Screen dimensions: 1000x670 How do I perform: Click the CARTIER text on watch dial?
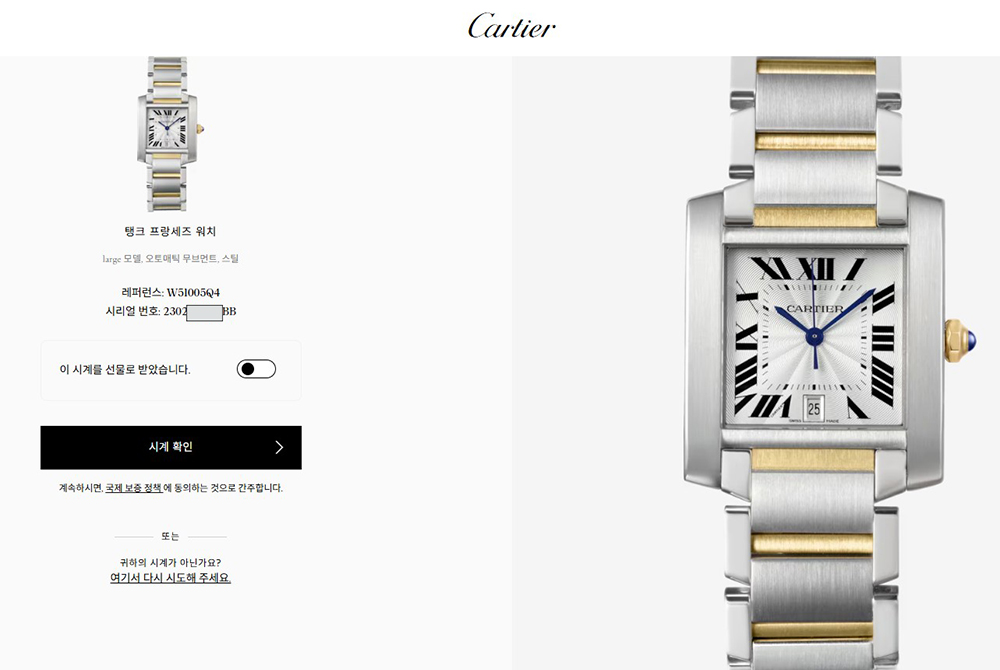coord(814,309)
